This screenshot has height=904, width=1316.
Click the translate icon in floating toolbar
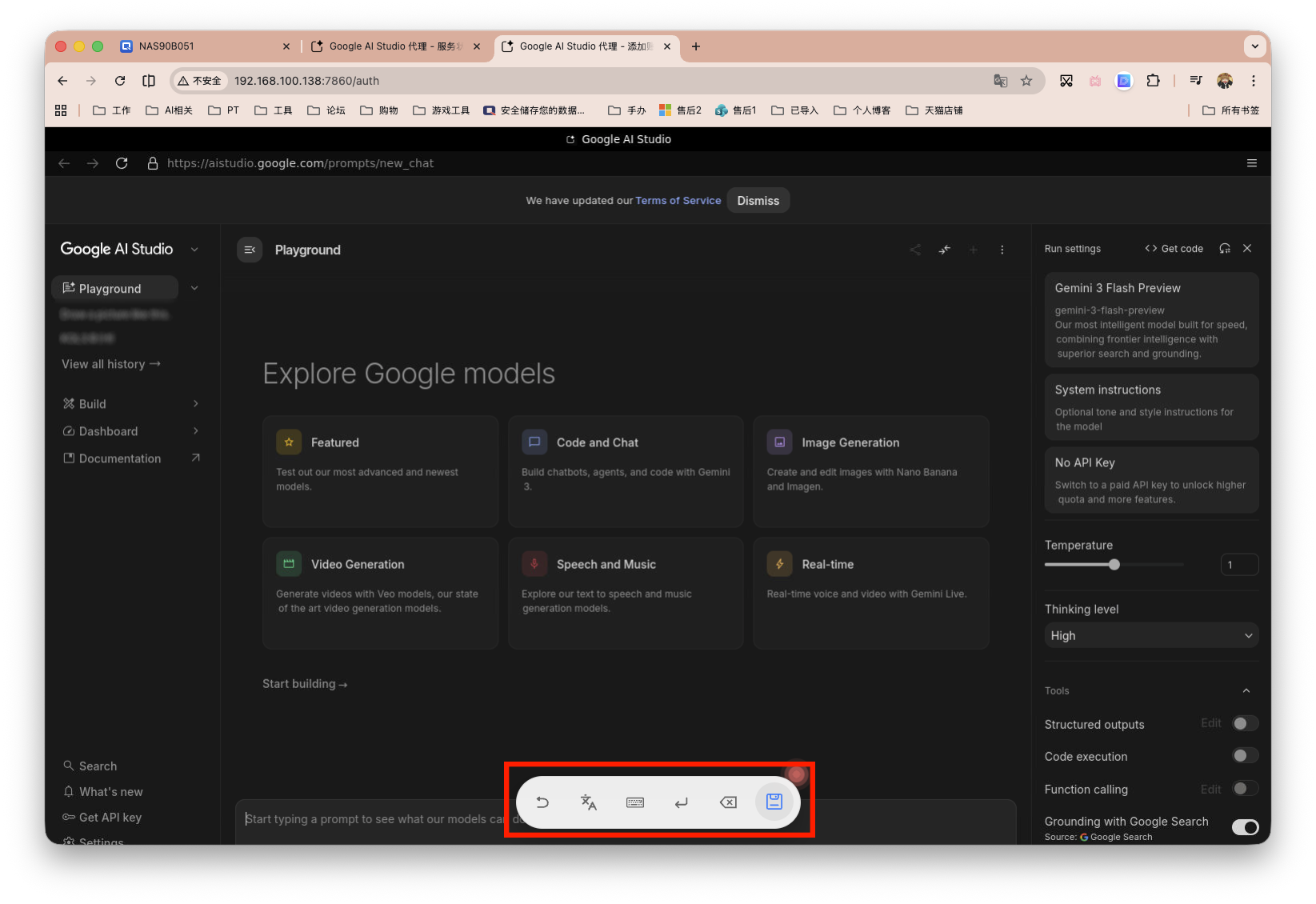[588, 802]
